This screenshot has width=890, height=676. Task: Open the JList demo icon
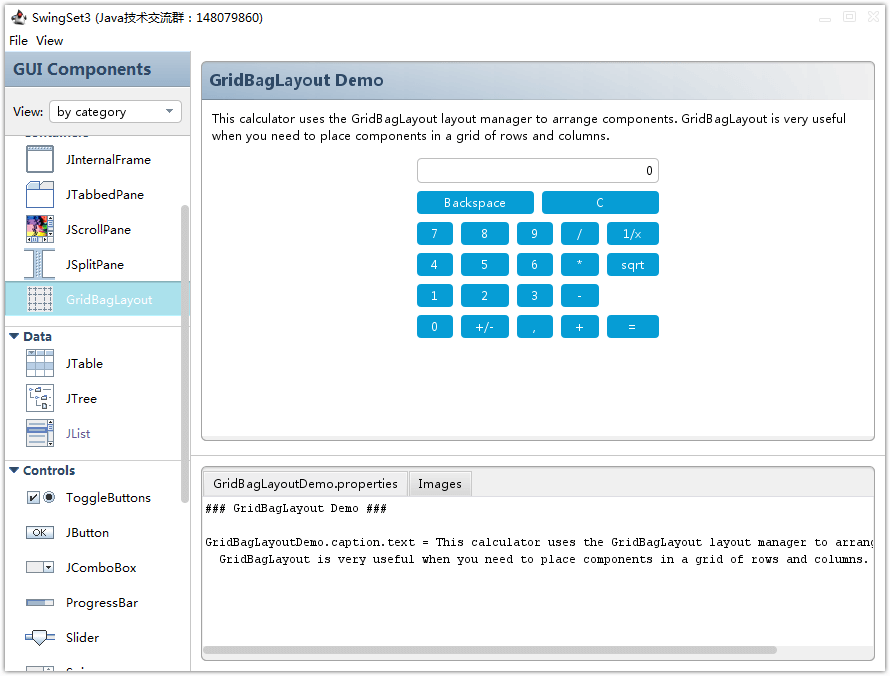(40, 433)
